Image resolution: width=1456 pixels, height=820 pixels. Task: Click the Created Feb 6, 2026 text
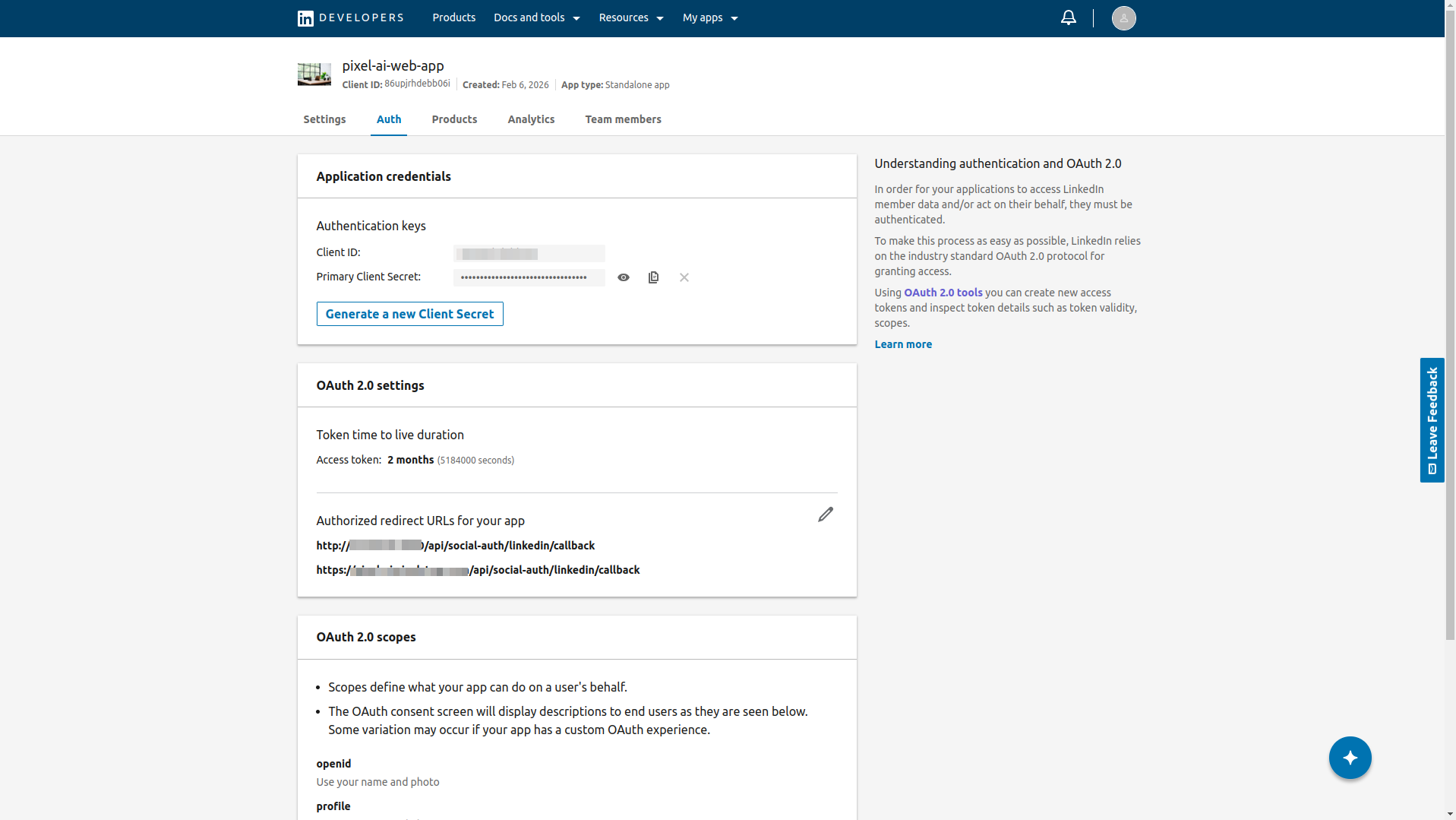point(505,85)
